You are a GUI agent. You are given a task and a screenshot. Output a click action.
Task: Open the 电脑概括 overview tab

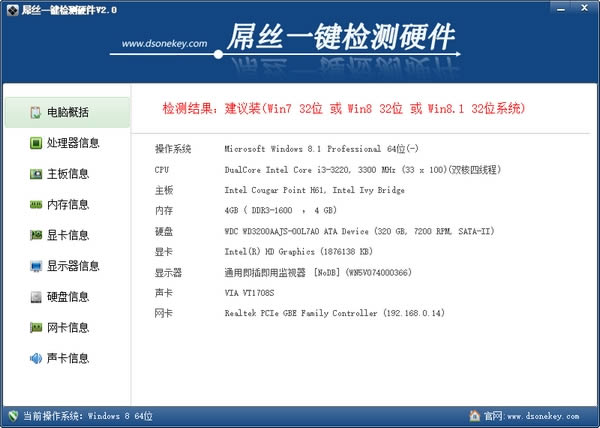pyautogui.click(x=67, y=112)
